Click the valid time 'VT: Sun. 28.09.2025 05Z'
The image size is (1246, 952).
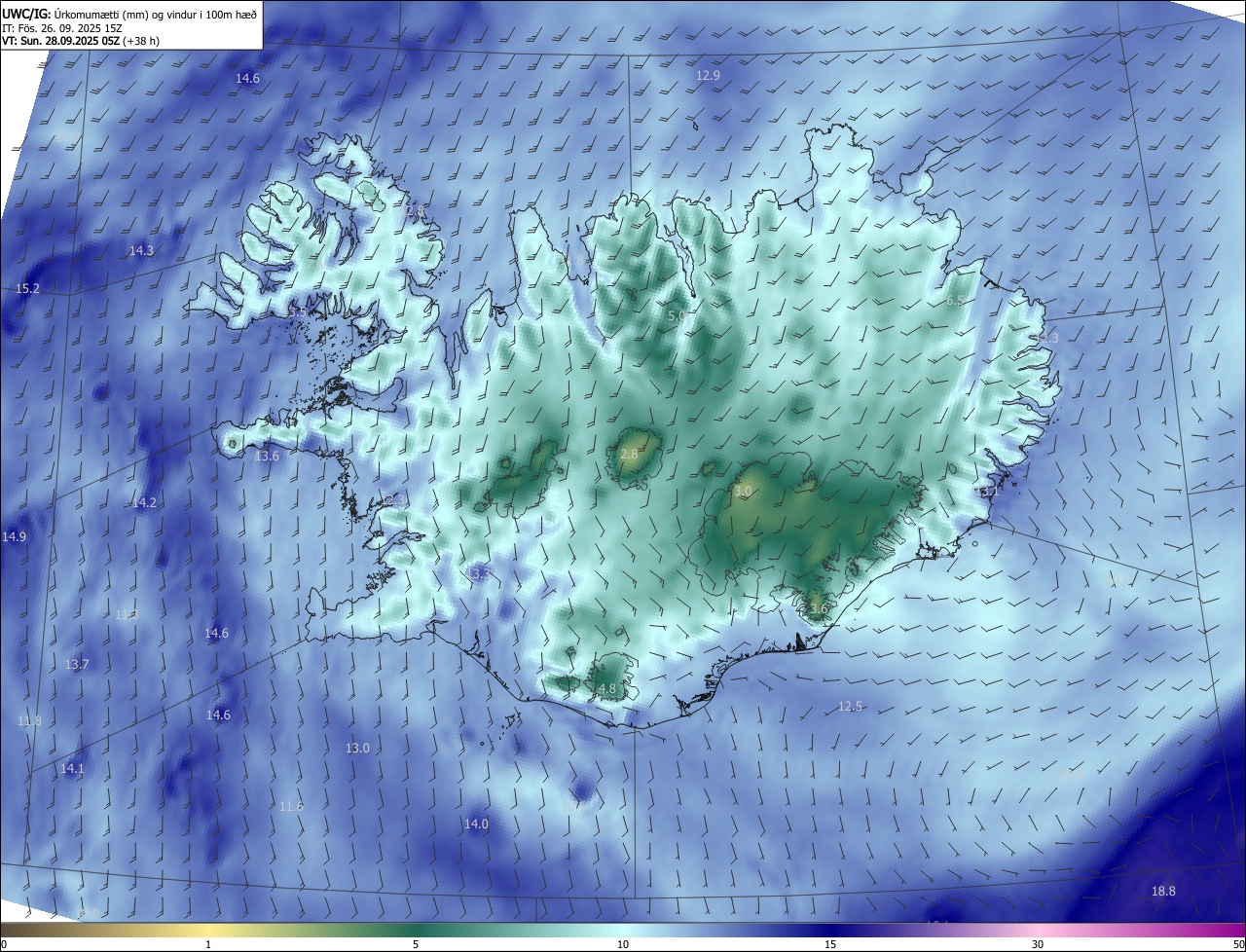[x=60, y=42]
